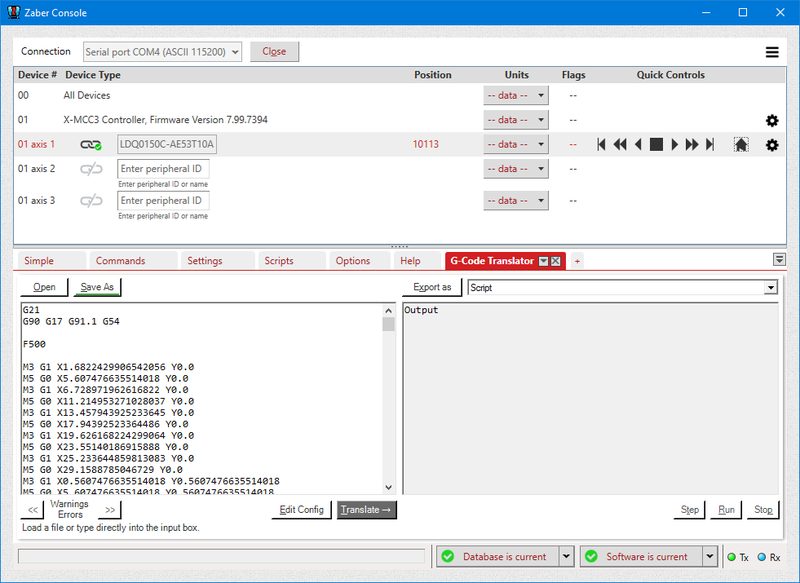Go to next warning or error
The image size is (800, 583).
click(x=110, y=510)
